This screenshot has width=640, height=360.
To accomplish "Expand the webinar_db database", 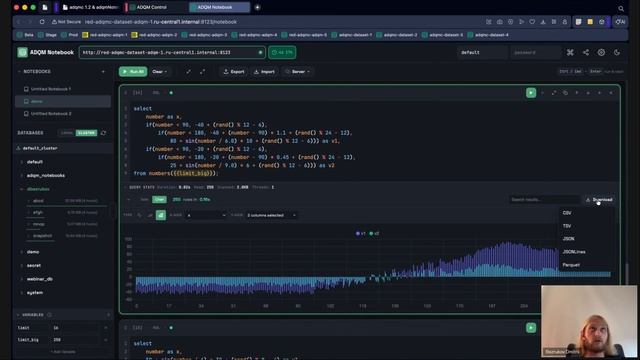I will click(39, 279).
